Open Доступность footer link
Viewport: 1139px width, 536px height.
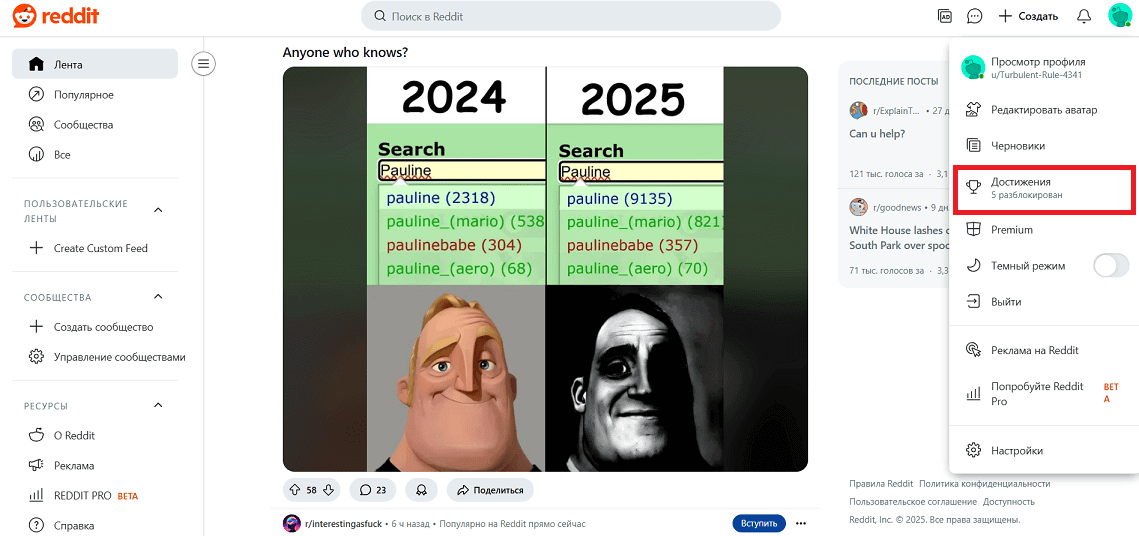pos(1008,502)
